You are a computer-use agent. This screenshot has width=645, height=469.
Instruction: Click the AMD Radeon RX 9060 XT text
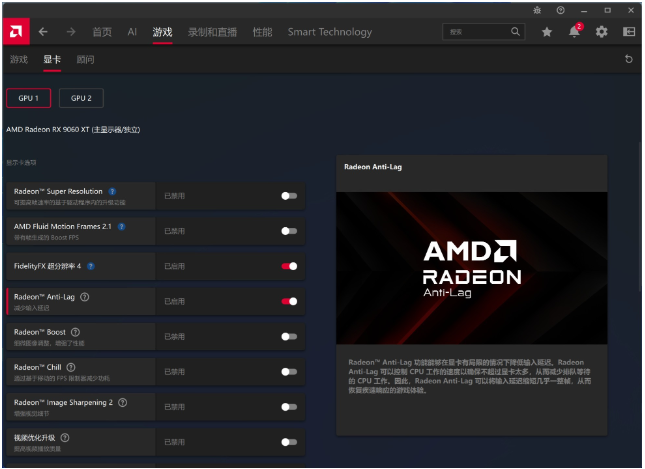[x=48, y=129]
